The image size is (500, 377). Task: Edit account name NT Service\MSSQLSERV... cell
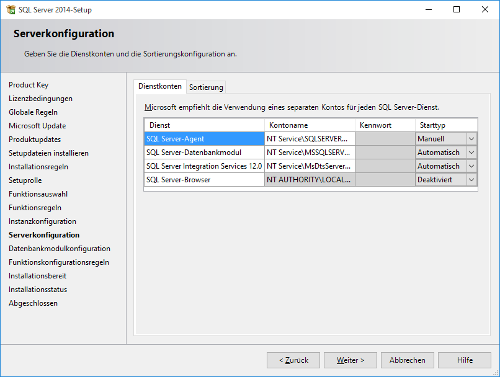pyautogui.click(x=310, y=152)
